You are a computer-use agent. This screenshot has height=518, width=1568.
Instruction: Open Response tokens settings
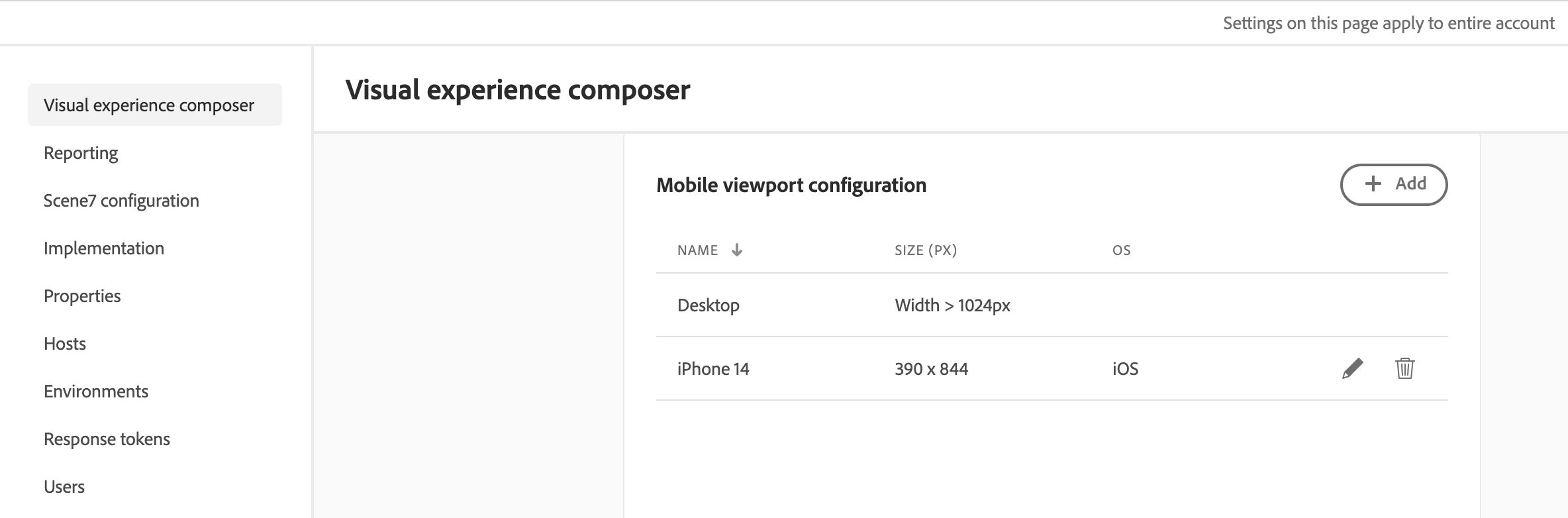tap(107, 439)
